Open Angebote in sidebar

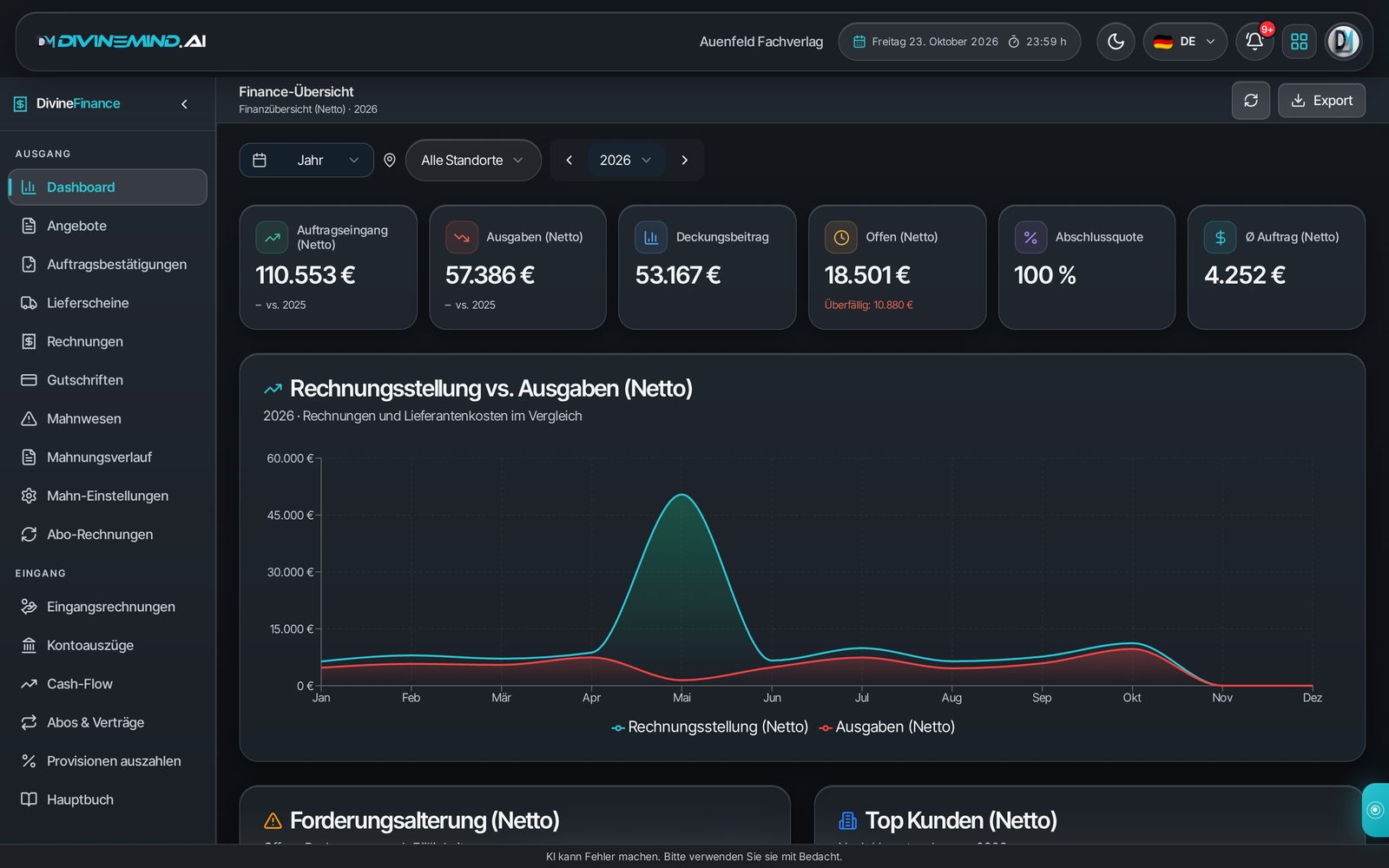108,226
